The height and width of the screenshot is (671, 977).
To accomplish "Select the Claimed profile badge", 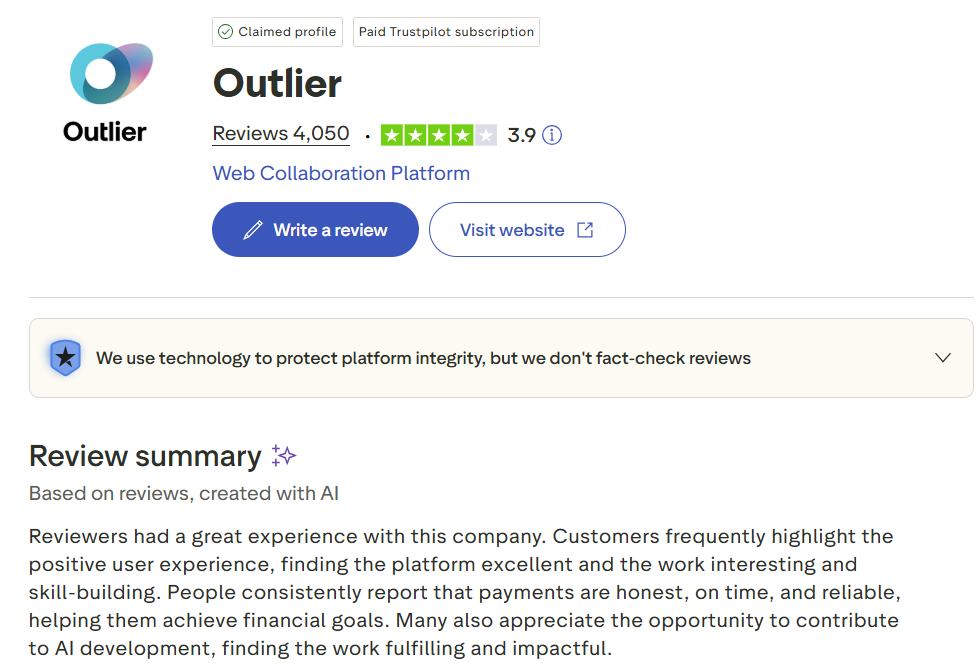I will point(277,31).
